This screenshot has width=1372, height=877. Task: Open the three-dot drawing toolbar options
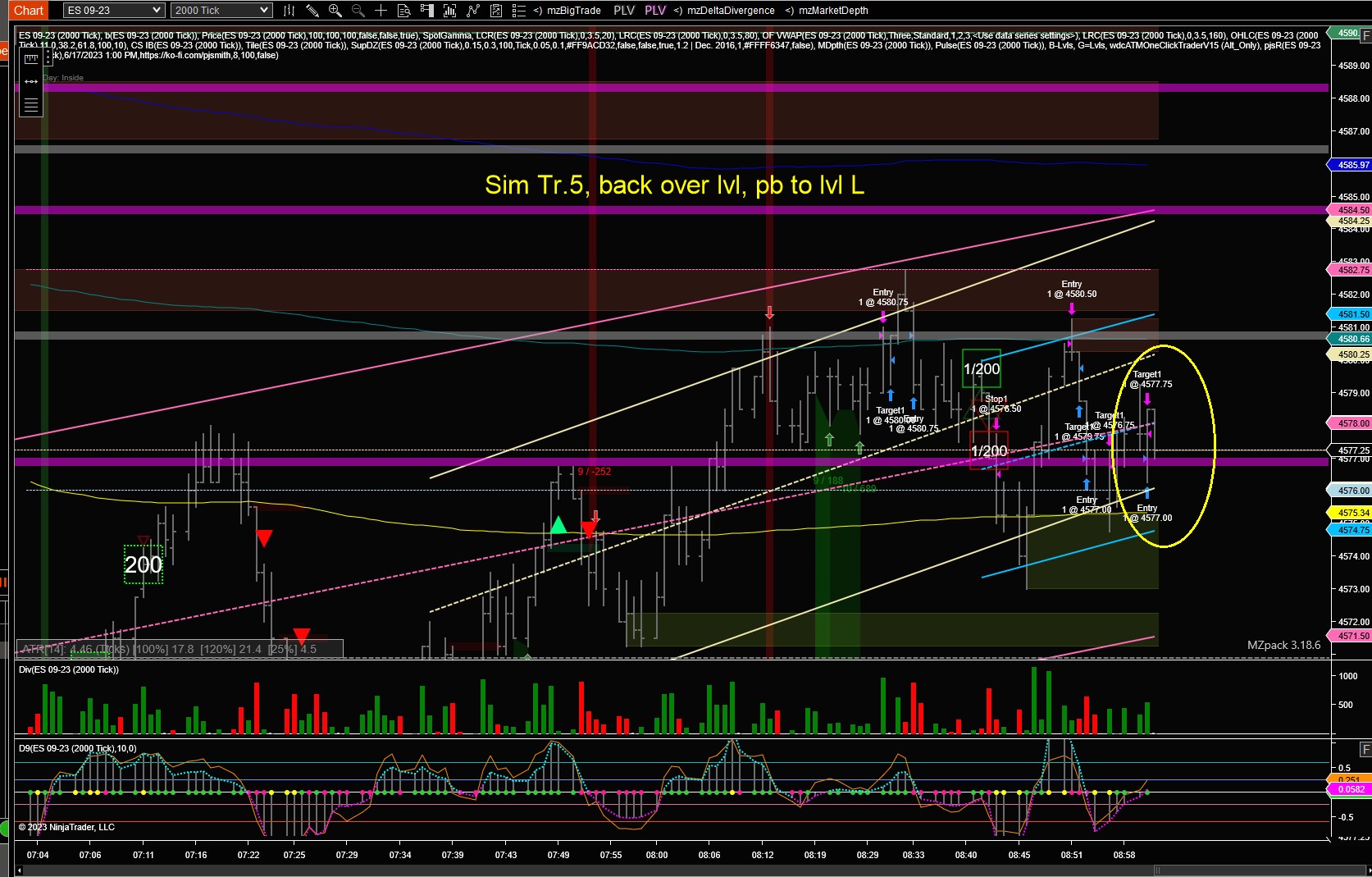coord(48,56)
